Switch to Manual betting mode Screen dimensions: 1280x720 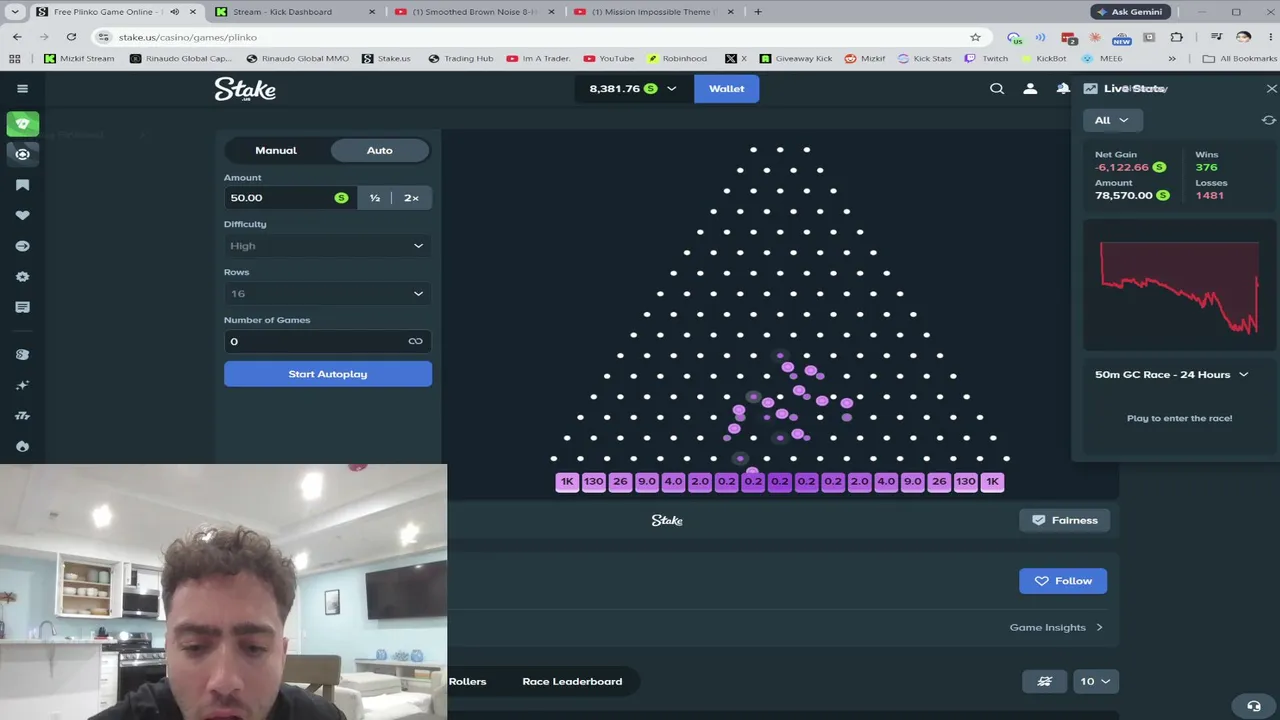276,150
